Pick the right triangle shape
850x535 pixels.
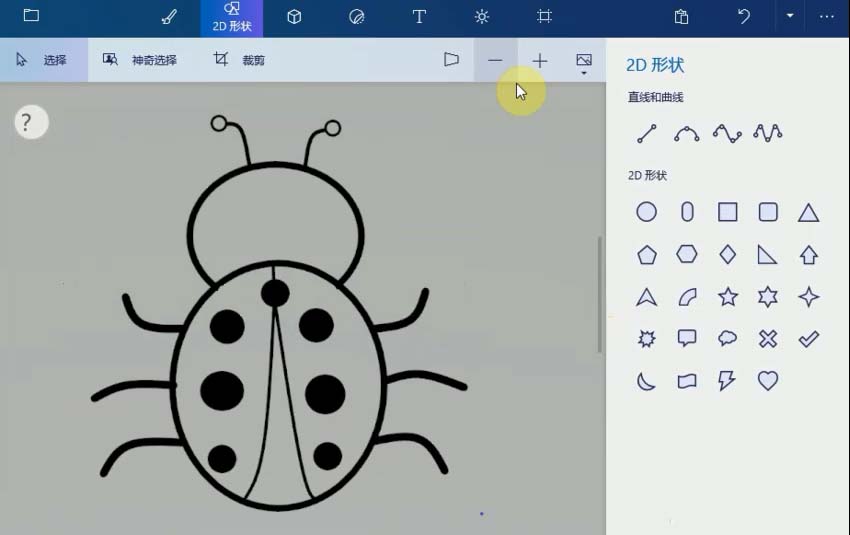[767, 254]
